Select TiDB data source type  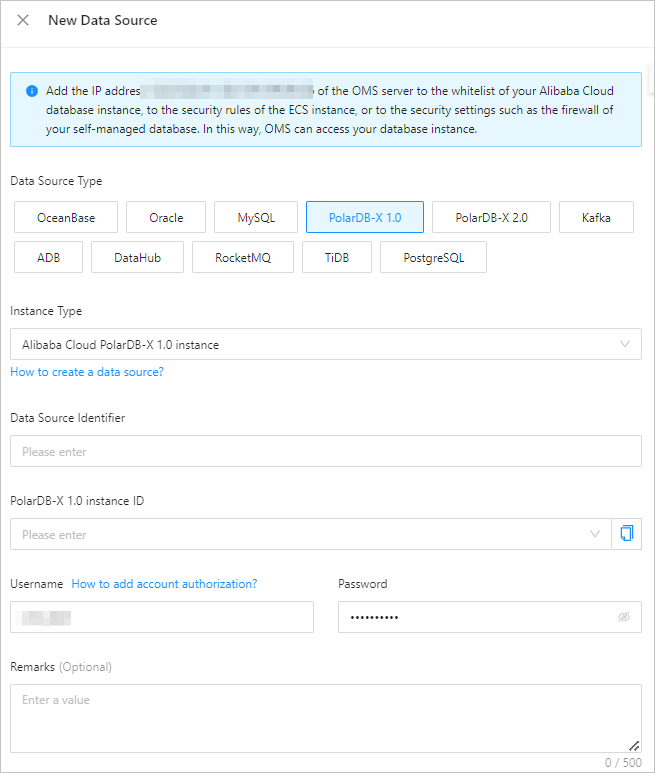pos(337,257)
